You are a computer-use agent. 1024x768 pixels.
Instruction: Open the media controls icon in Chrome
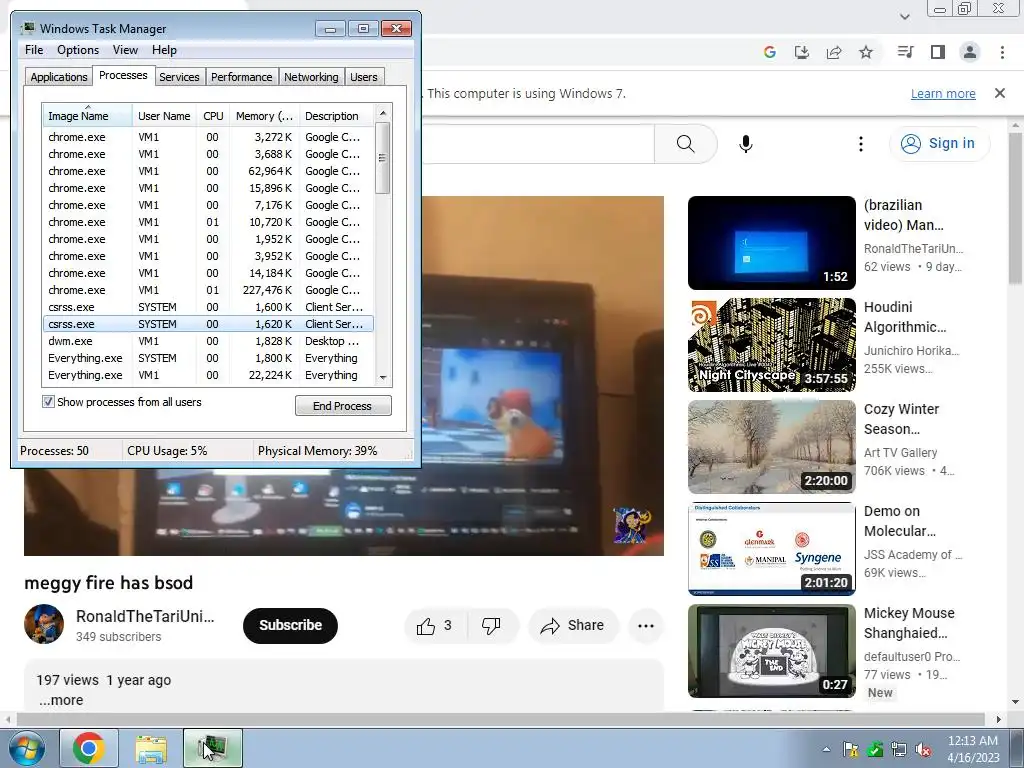pos(905,52)
